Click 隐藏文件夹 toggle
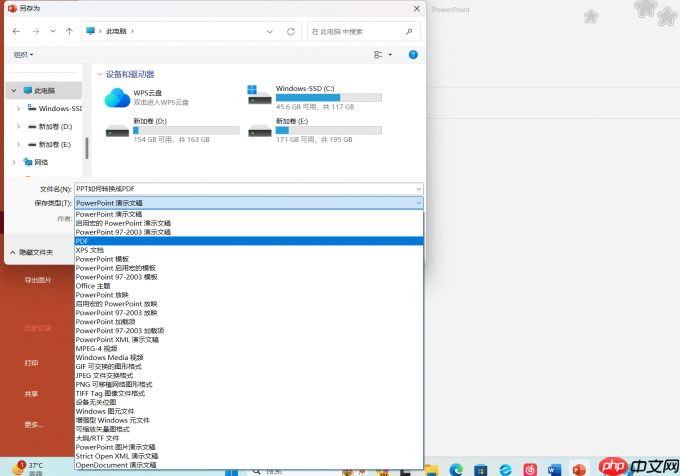The height and width of the screenshot is (476, 680). click(x=32, y=252)
